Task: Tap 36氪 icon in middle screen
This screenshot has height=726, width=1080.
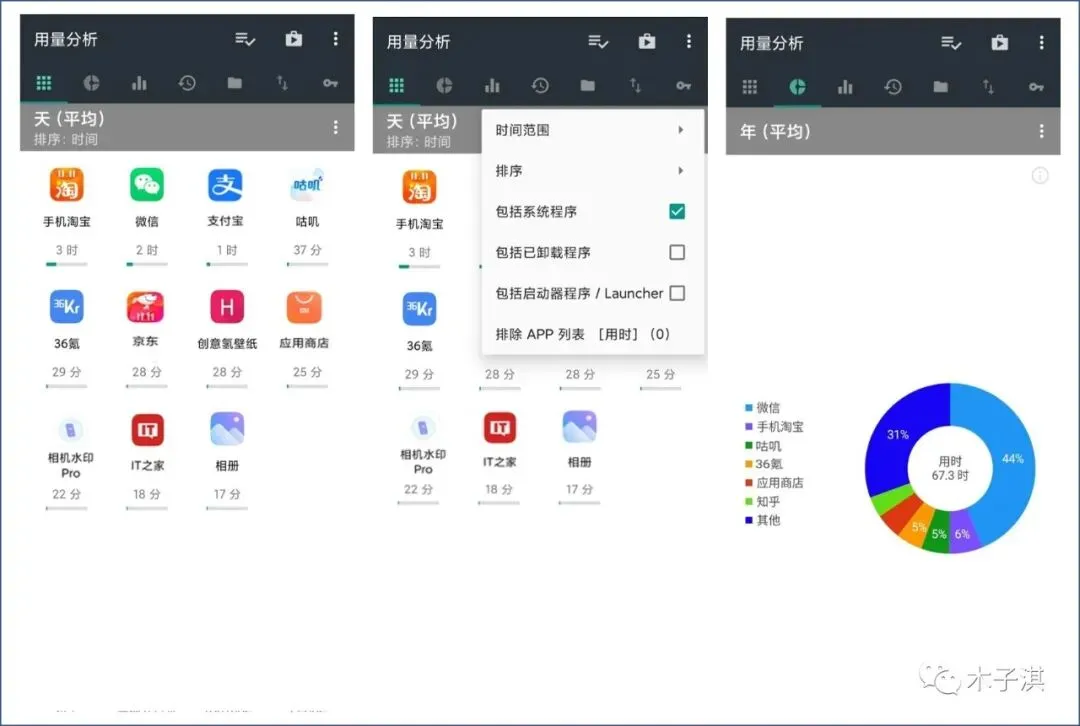Action: click(419, 309)
